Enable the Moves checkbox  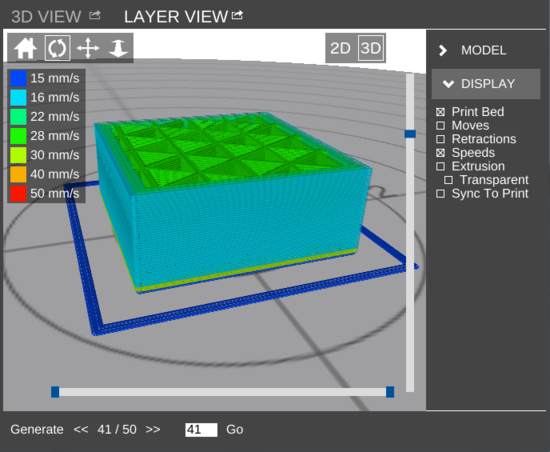[441, 126]
